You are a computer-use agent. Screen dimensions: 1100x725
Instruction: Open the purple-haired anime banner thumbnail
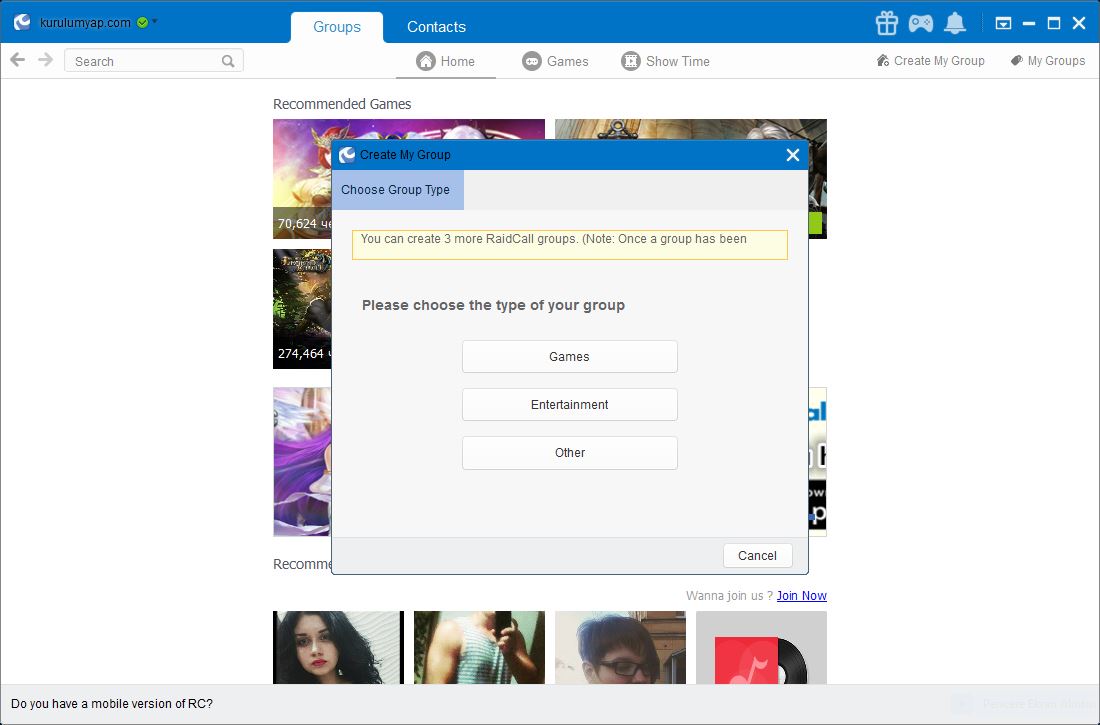(x=302, y=462)
